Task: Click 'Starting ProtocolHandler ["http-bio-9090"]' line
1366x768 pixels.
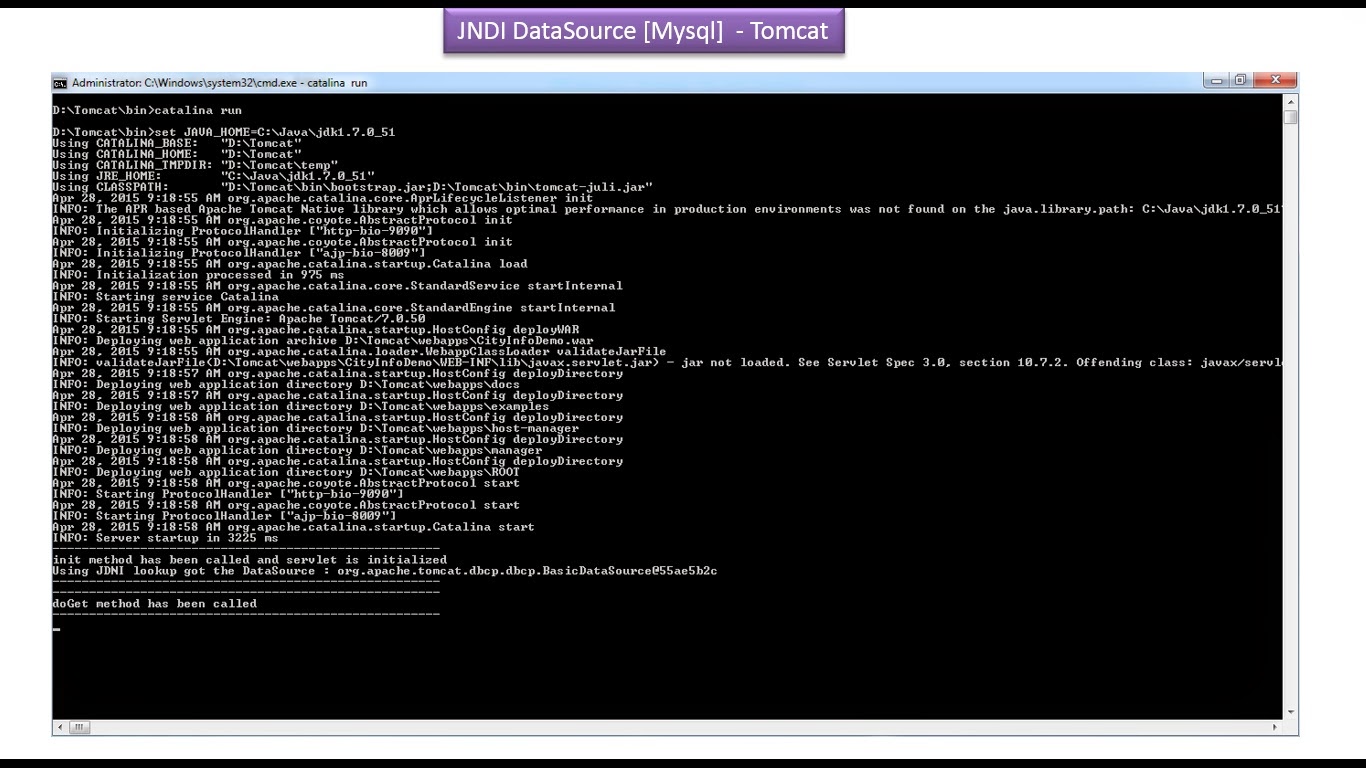Action: click(x=228, y=495)
